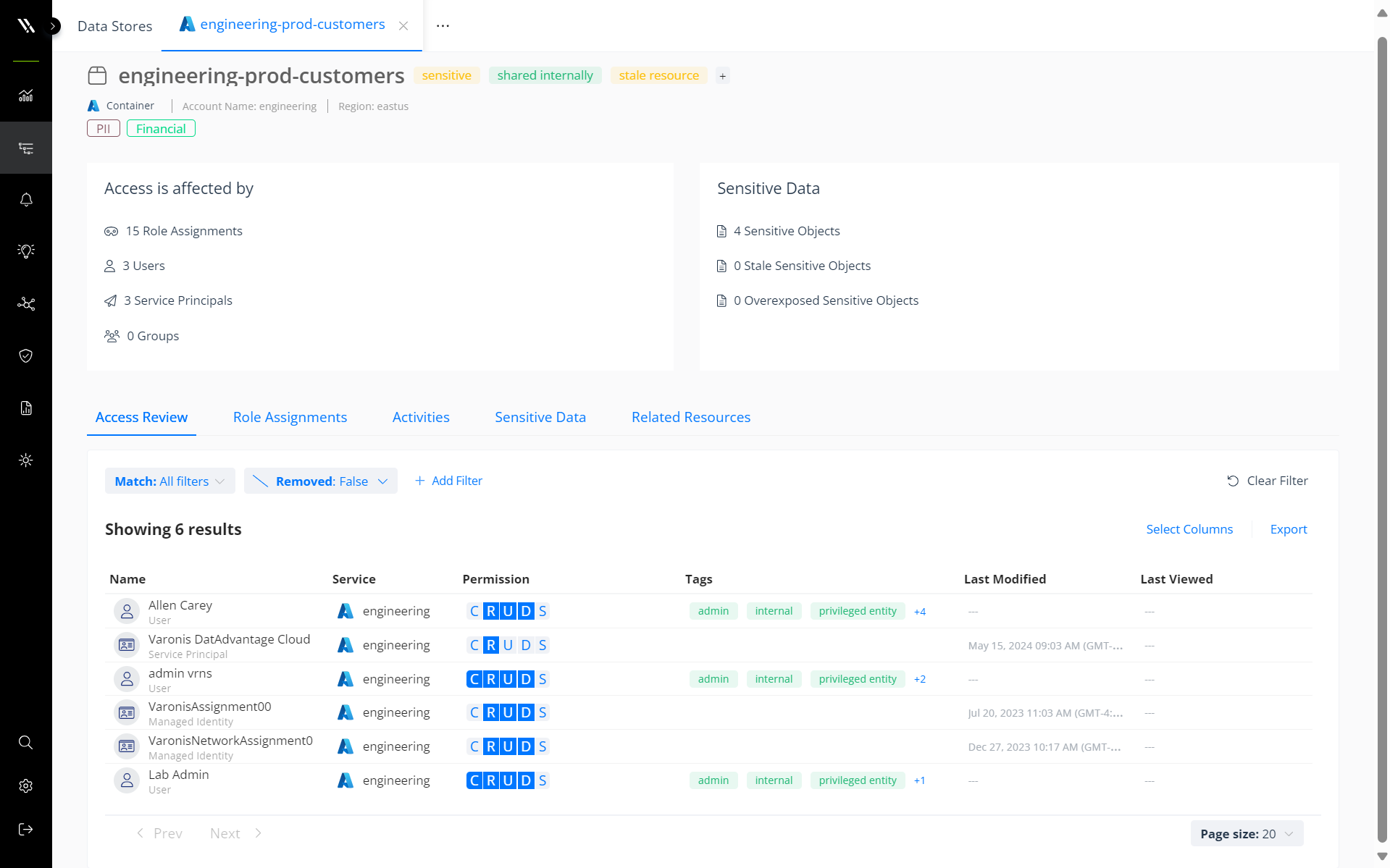
Task: Click Azure icon in Allen Carey row
Action: 346,611
